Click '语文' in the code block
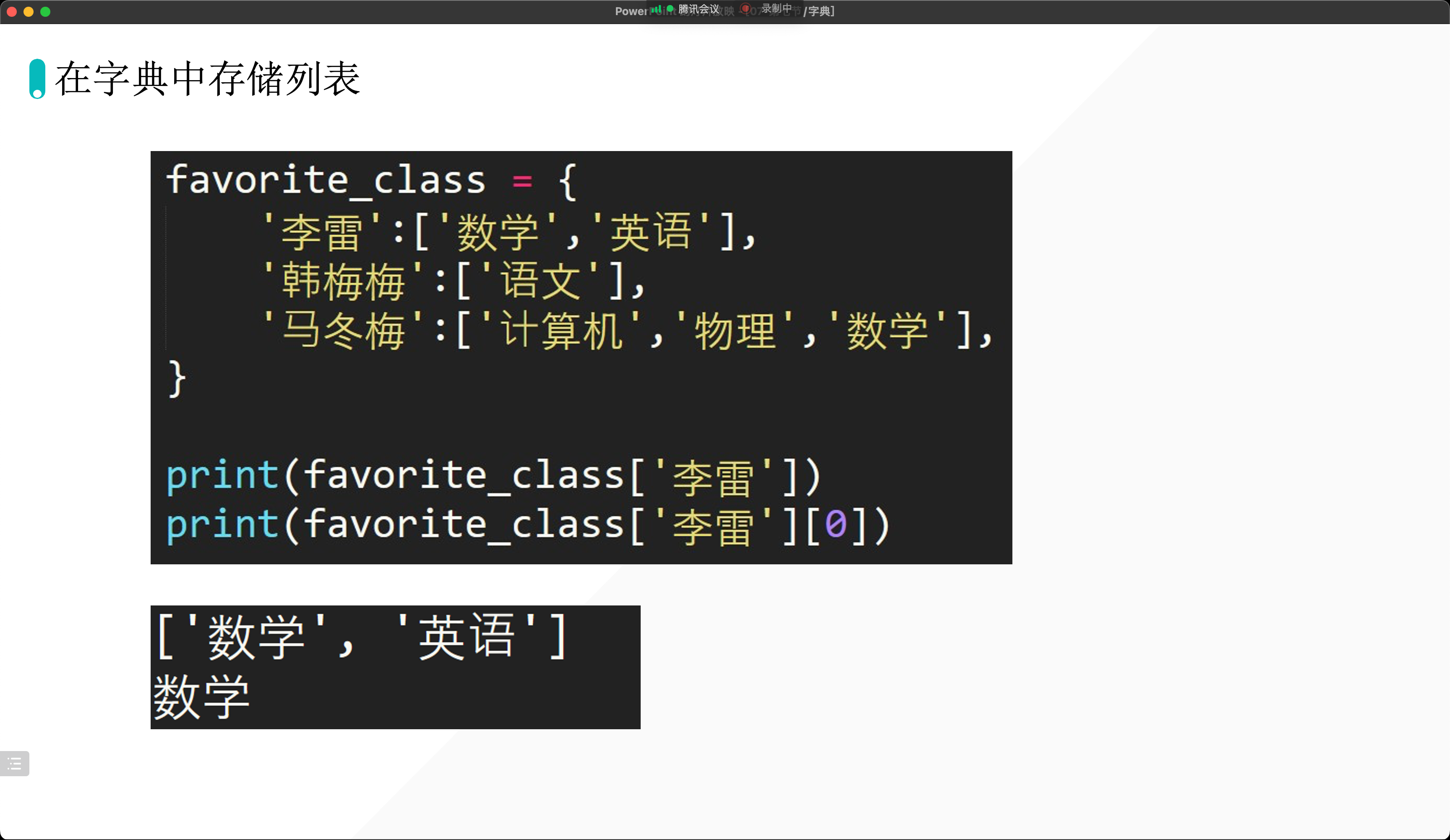Screen dimensions: 1450x840 540,281
